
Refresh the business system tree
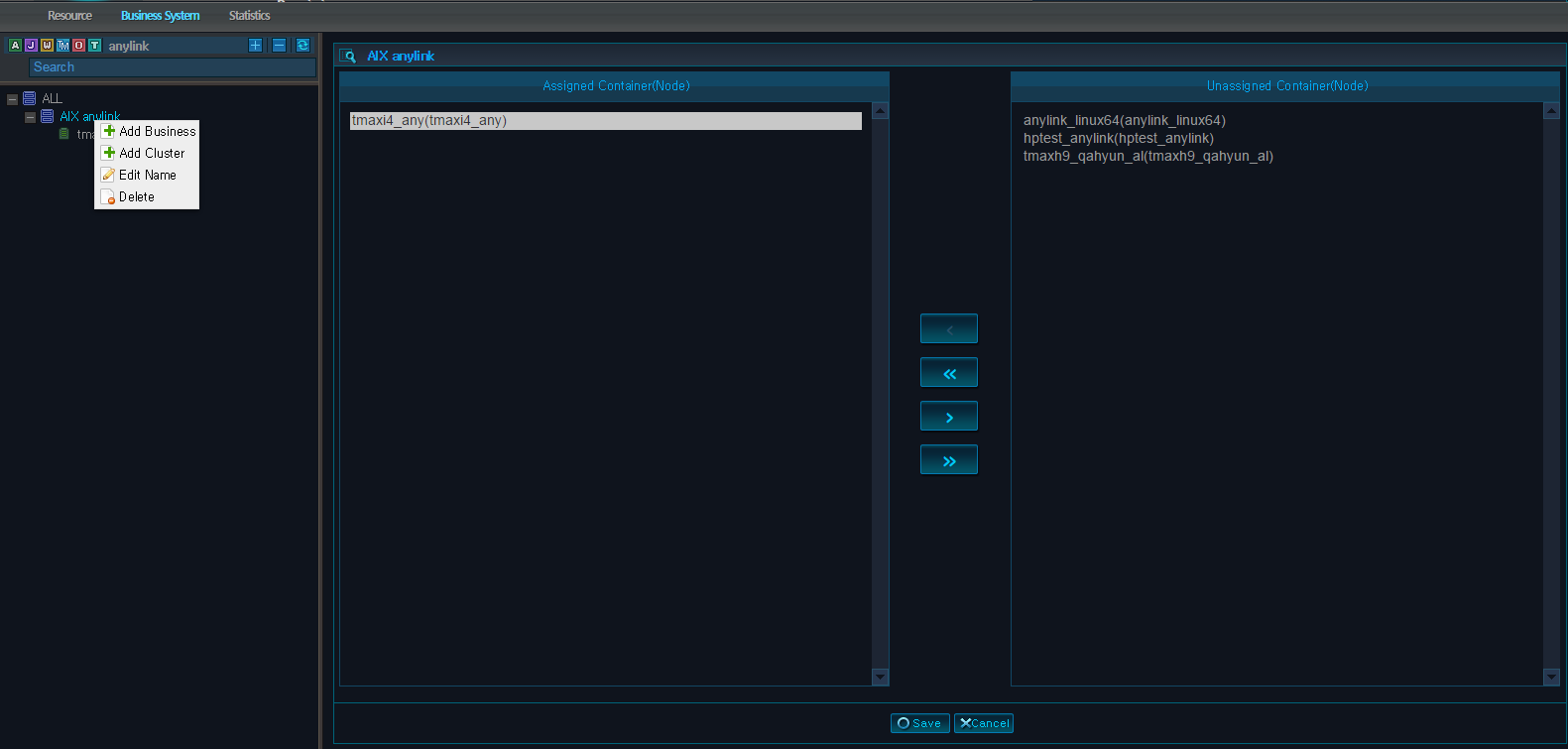(x=302, y=46)
